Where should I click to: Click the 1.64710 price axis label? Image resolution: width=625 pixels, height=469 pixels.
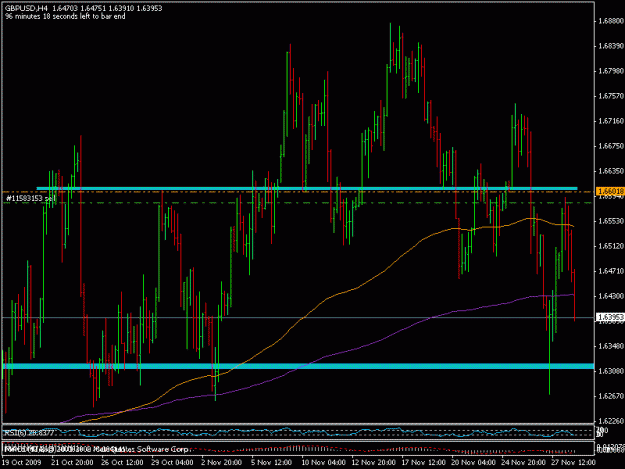point(611,271)
